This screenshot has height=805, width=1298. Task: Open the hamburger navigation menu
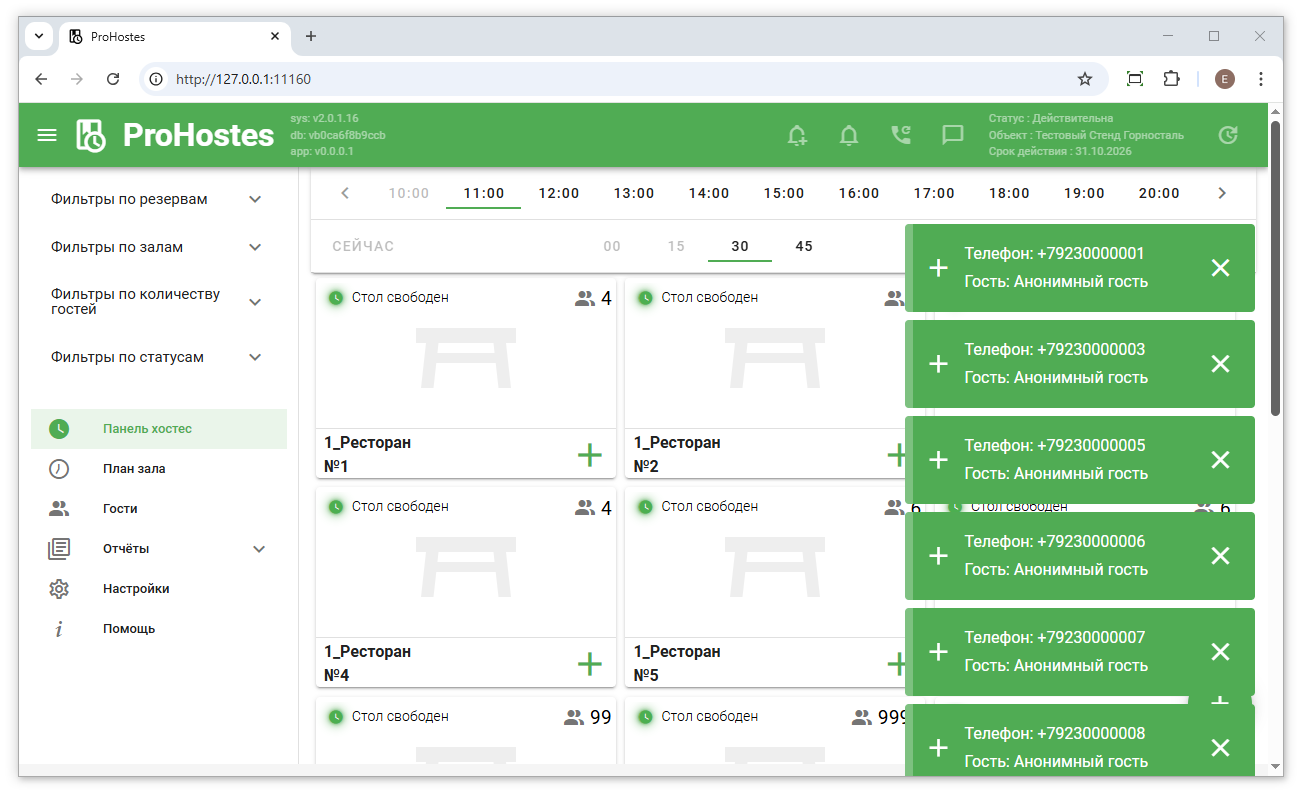click(47, 135)
